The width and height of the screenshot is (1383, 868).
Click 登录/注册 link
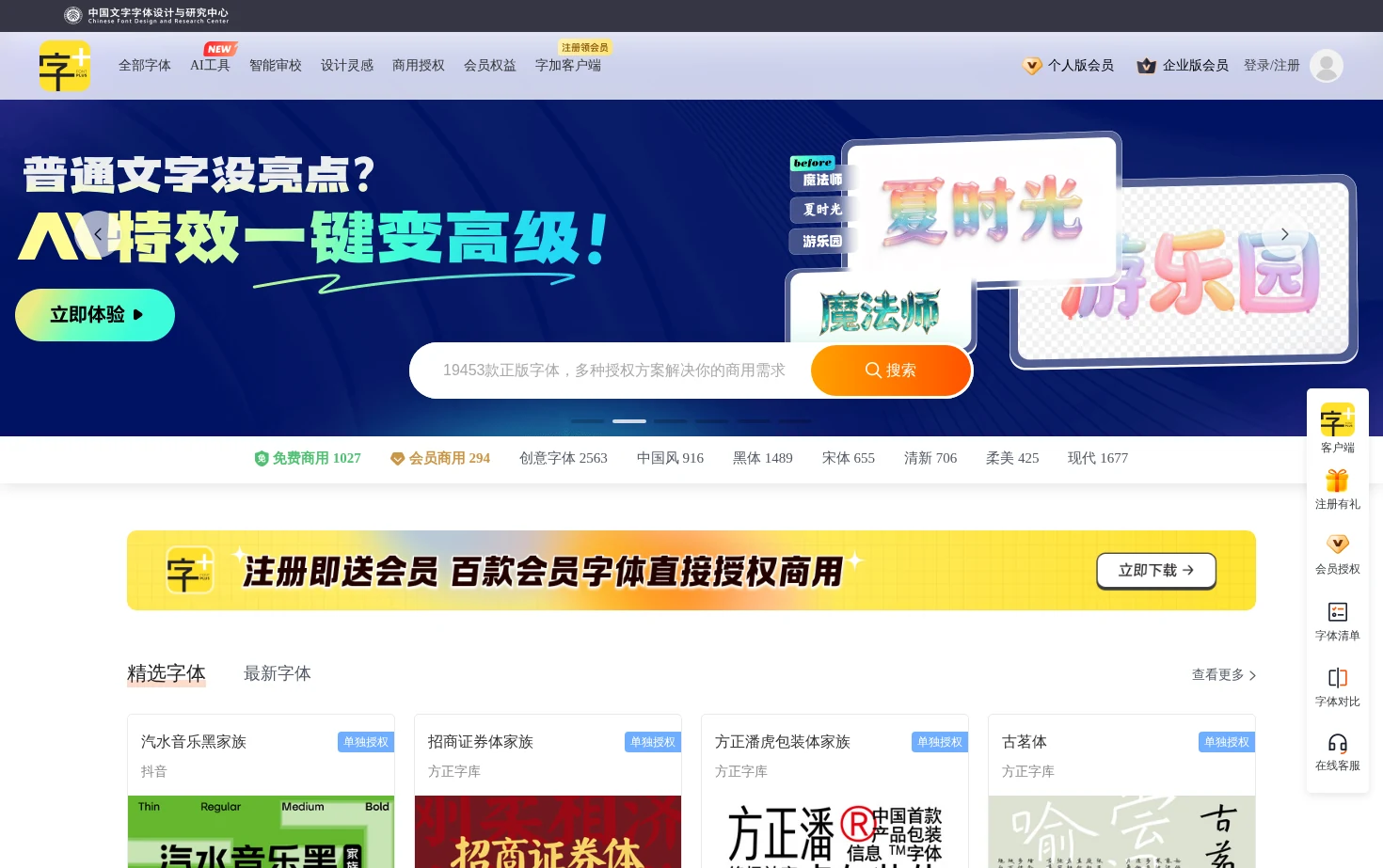tap(1272, 65)
